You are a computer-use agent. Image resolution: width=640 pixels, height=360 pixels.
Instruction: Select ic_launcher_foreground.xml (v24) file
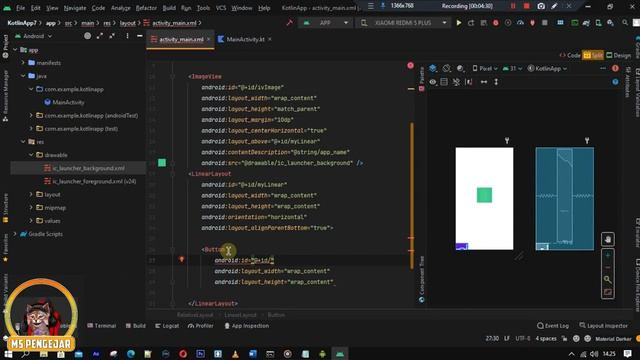click(90, 181)
